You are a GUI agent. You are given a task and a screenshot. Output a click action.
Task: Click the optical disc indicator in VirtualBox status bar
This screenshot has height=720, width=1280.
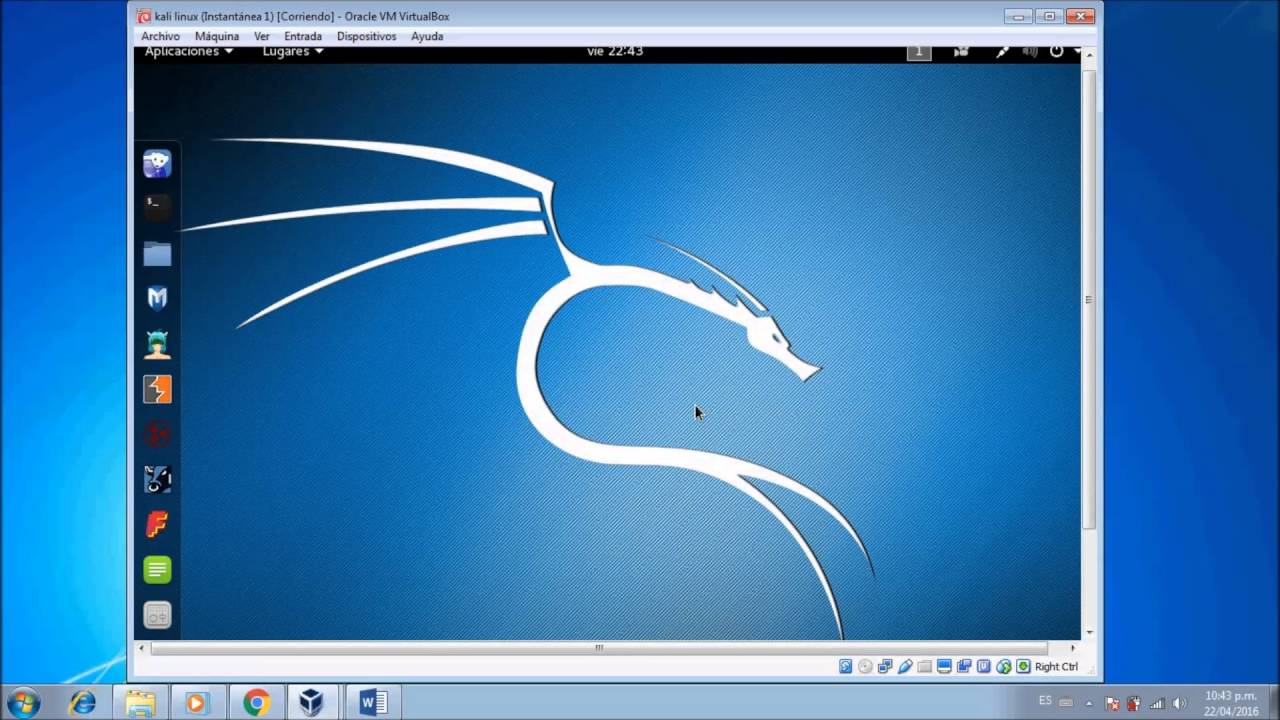pos(865,666)
